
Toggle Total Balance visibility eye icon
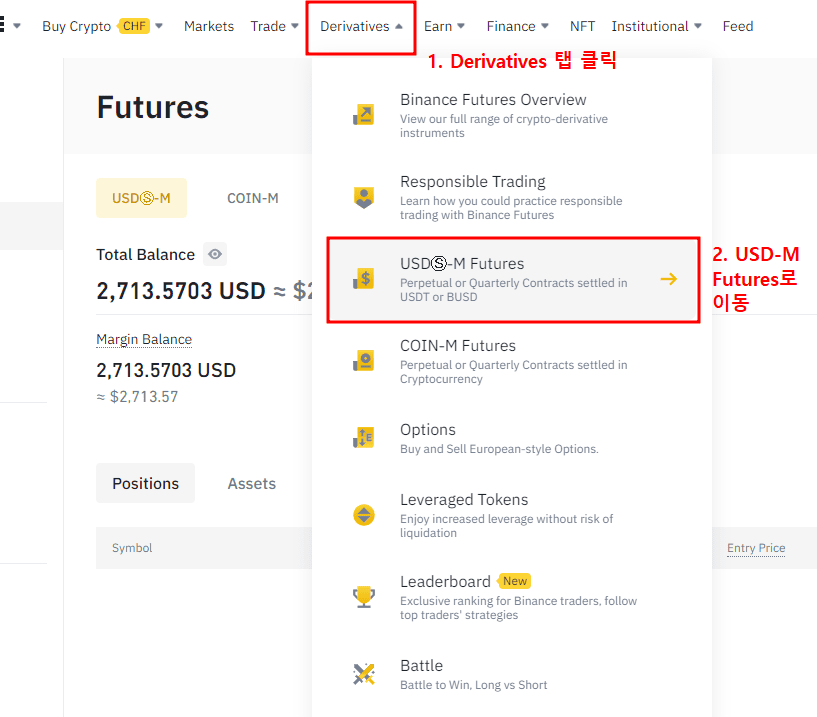pyautogui.click(x=215, y=254)
